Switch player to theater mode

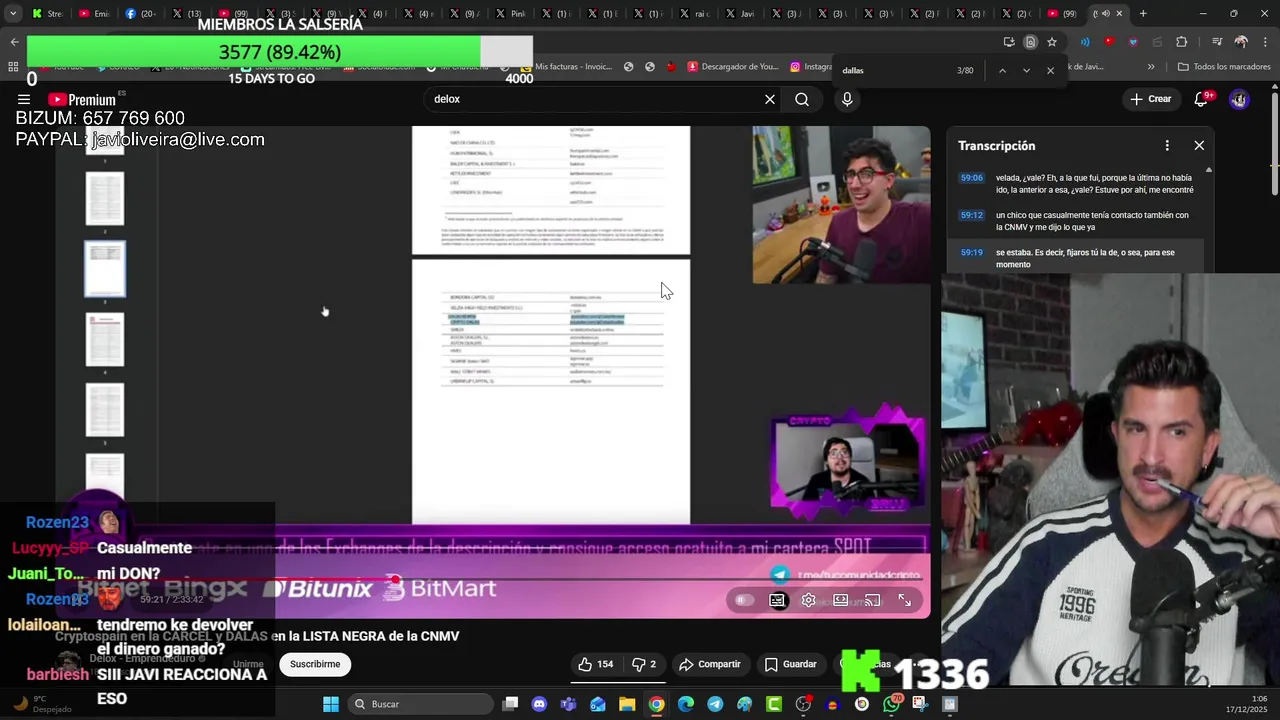click(841, 600)
